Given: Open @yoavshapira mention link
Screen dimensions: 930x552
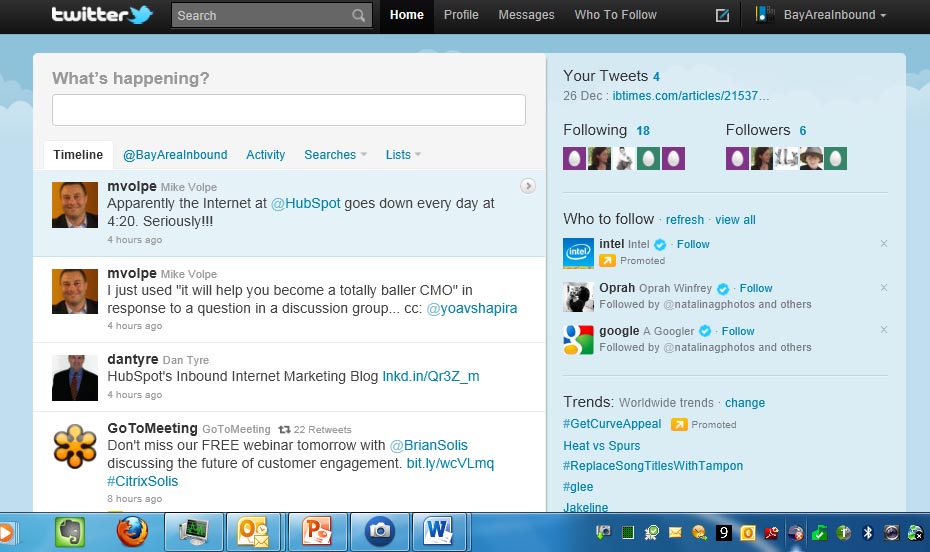Looking at the screenshot, I should 472,308.
